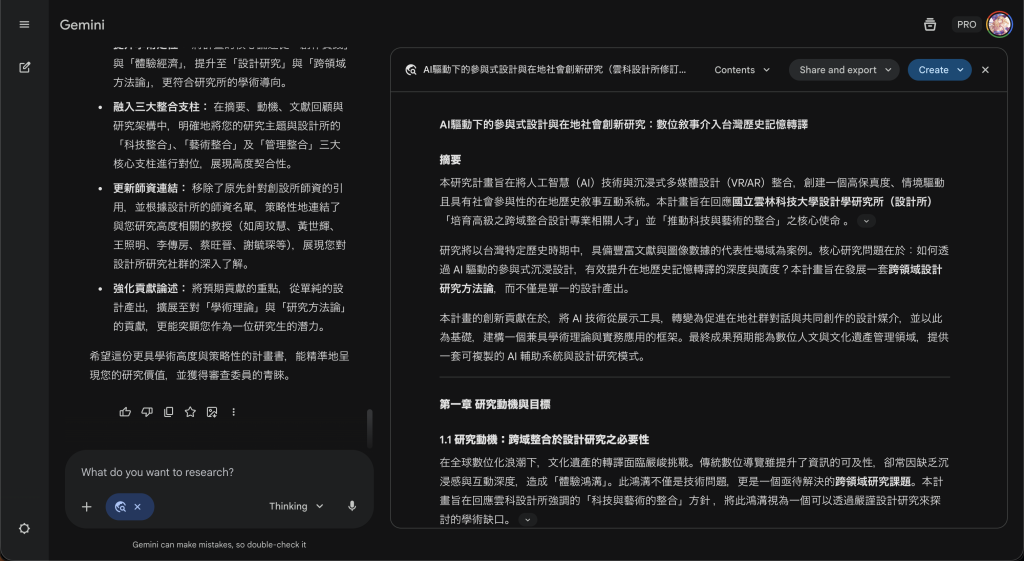Remove the Deep Research chip
Image resolution: width=1024 pixels, height=561 pixels.
click(137, 507)
